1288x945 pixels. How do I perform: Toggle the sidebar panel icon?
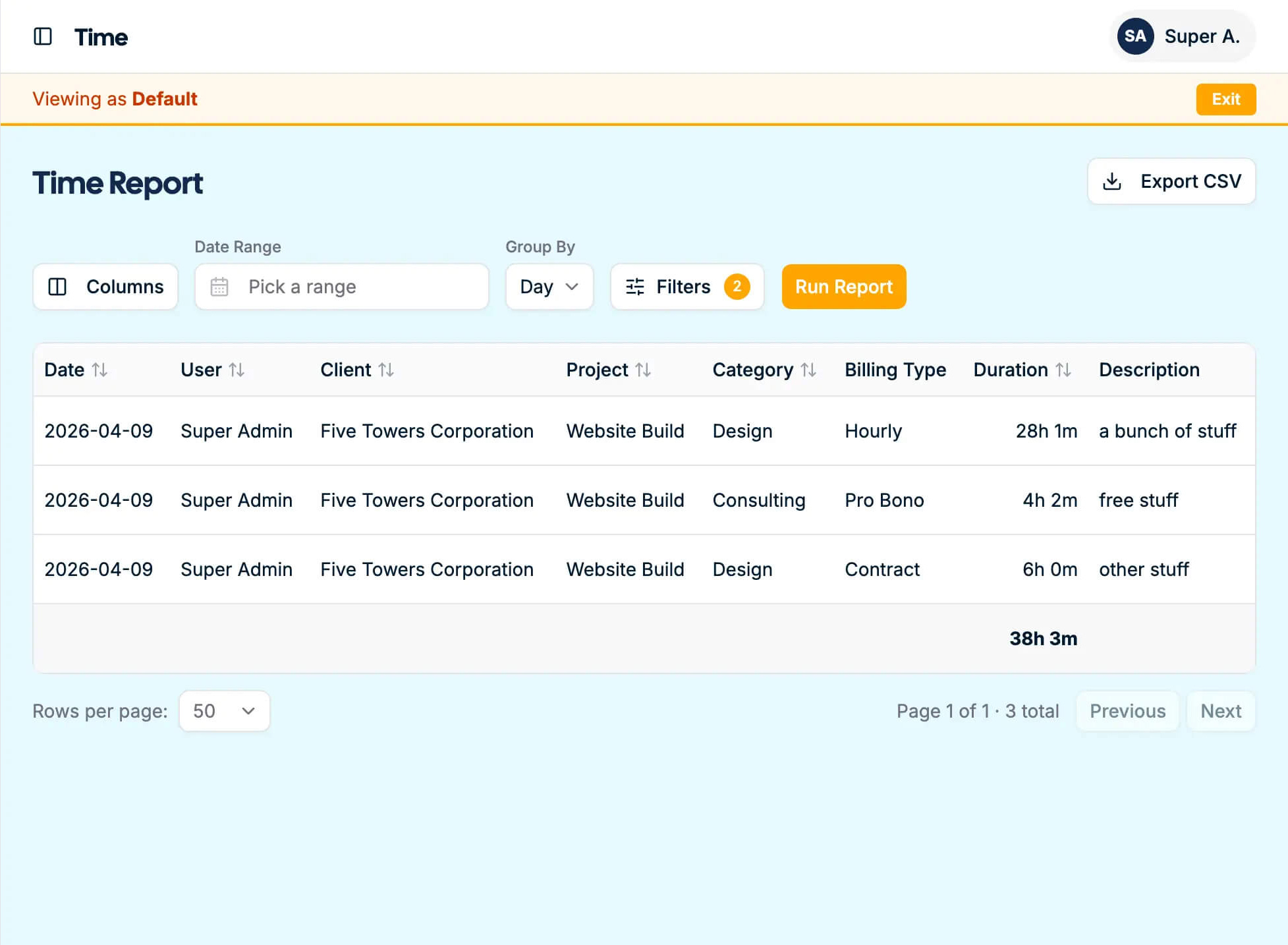coord(43,36)
